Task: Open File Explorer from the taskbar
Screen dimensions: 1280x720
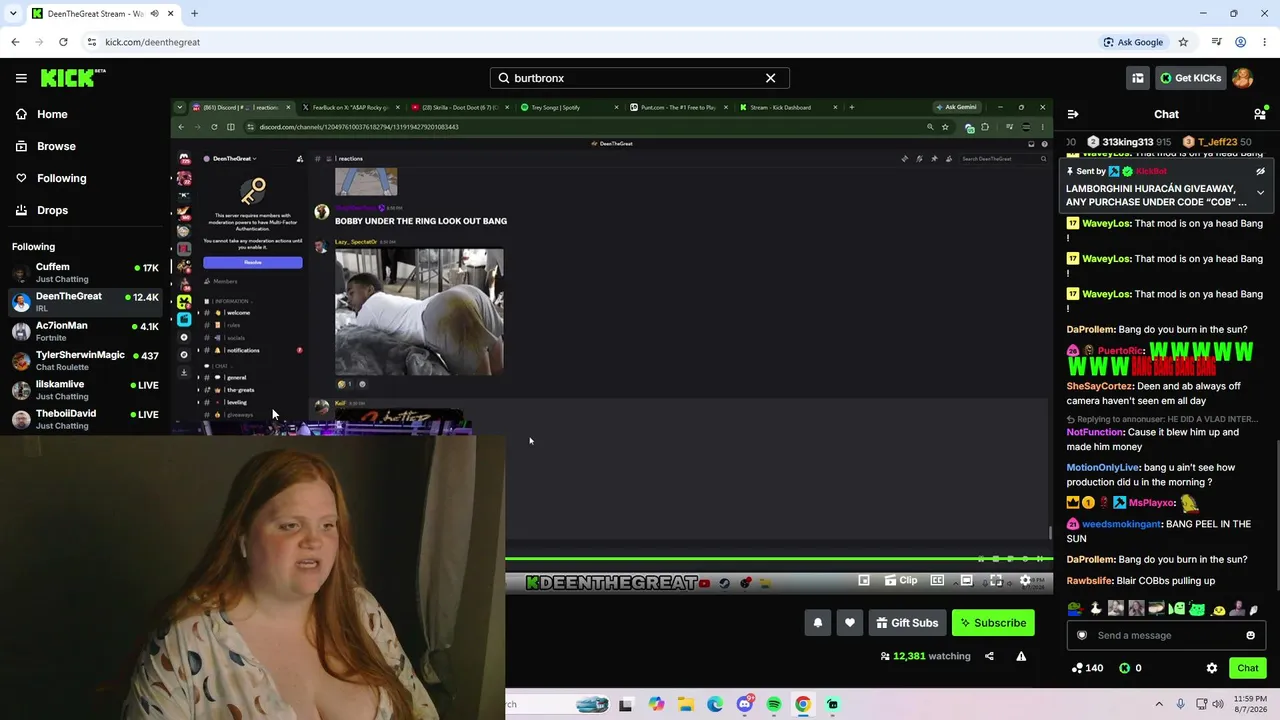Action: 686,704
